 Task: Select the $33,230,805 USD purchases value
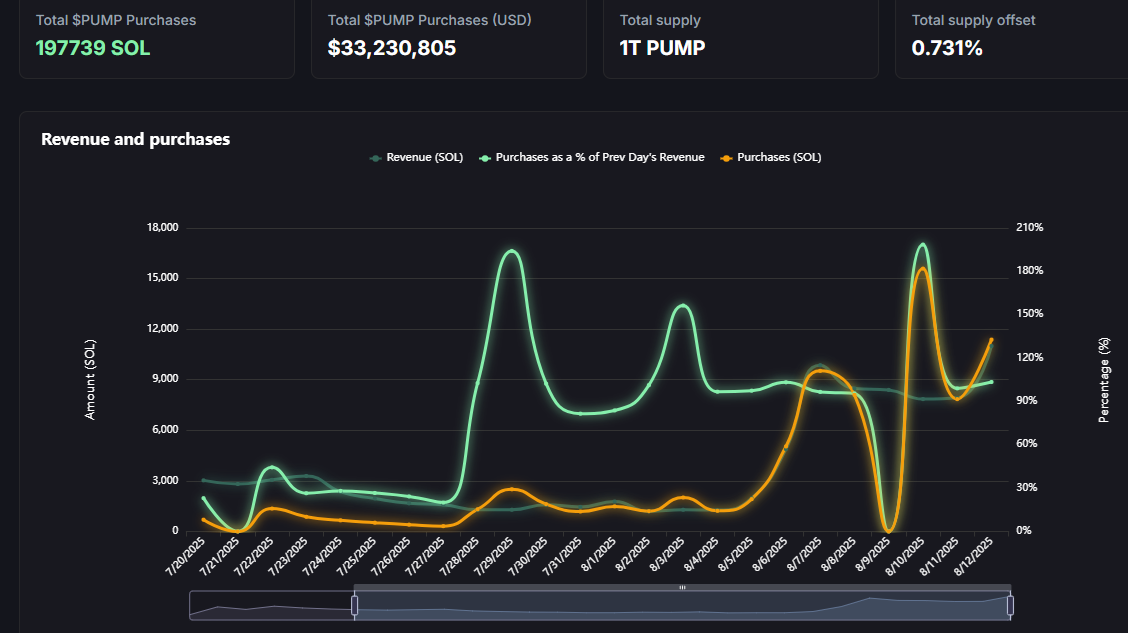(392, 47)
